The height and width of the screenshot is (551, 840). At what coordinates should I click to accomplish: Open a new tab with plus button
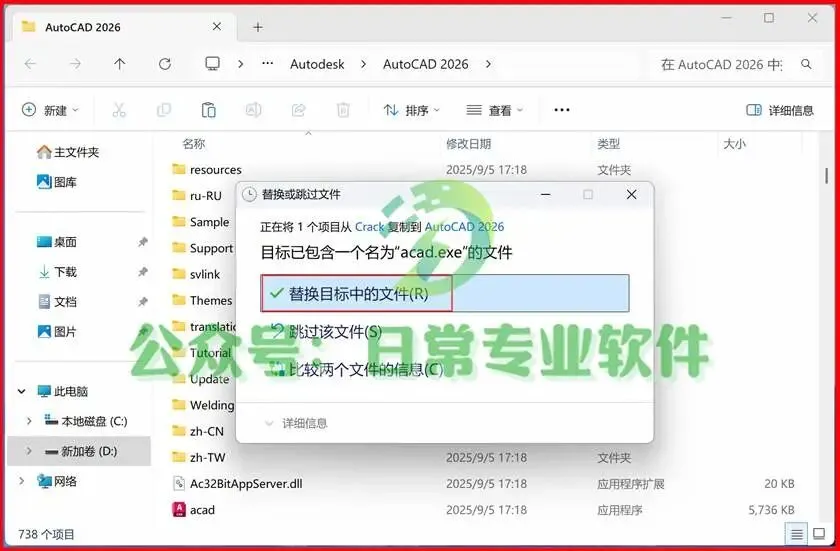point(258,27)
